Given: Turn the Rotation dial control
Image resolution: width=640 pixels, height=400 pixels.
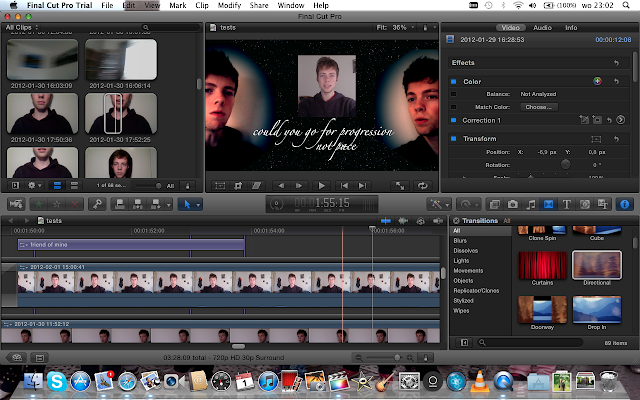Looking at the screenshot, I should pyautogui.click(x=565, y=164).
